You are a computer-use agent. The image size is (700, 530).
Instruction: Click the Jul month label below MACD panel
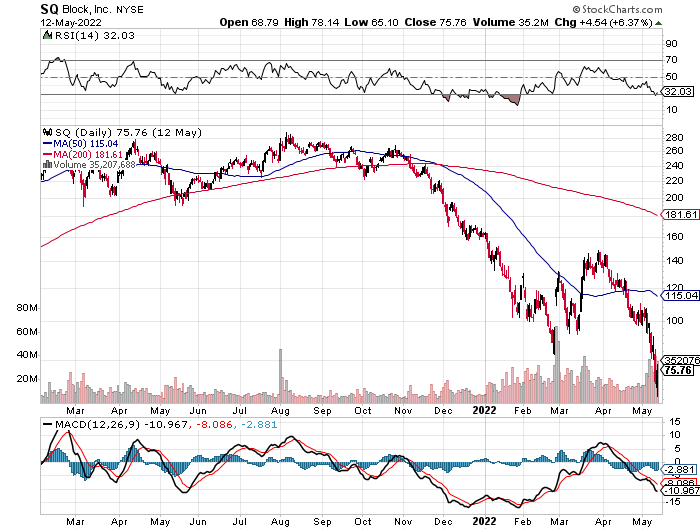pyautogui.click(x=240, y=522)
